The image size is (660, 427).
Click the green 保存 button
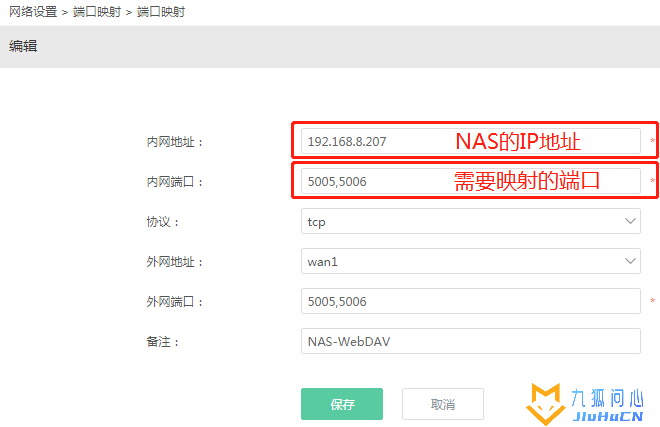342,404
